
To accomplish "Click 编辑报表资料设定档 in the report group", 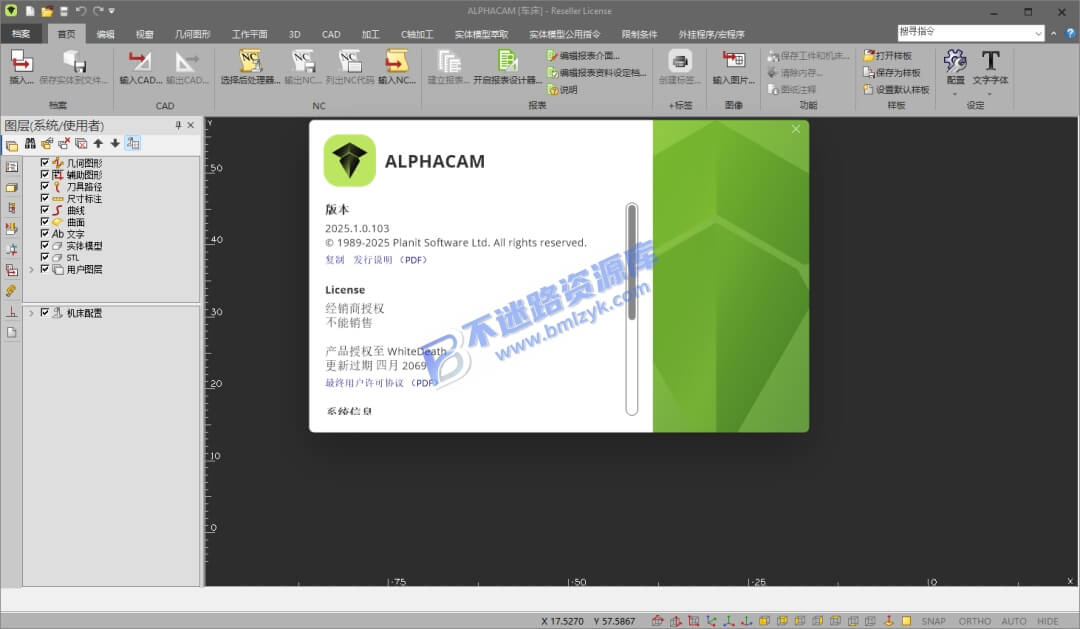I will pos(596,72).
